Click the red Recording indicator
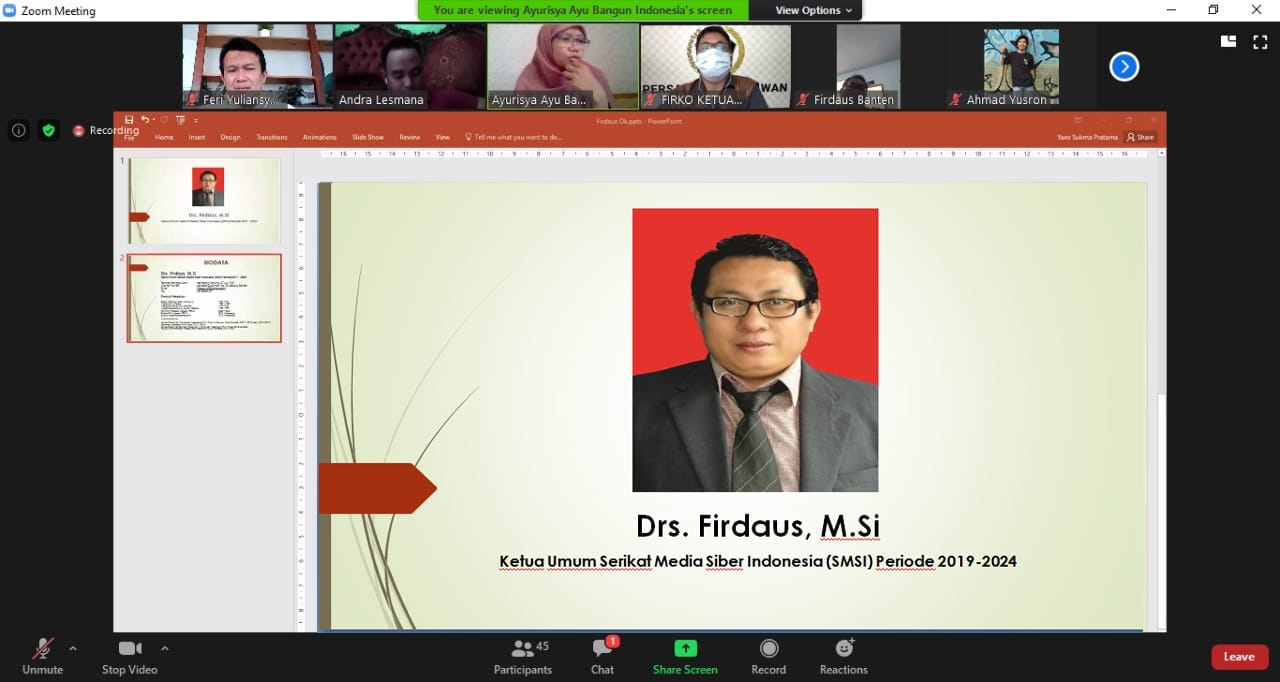 [105, 131]
